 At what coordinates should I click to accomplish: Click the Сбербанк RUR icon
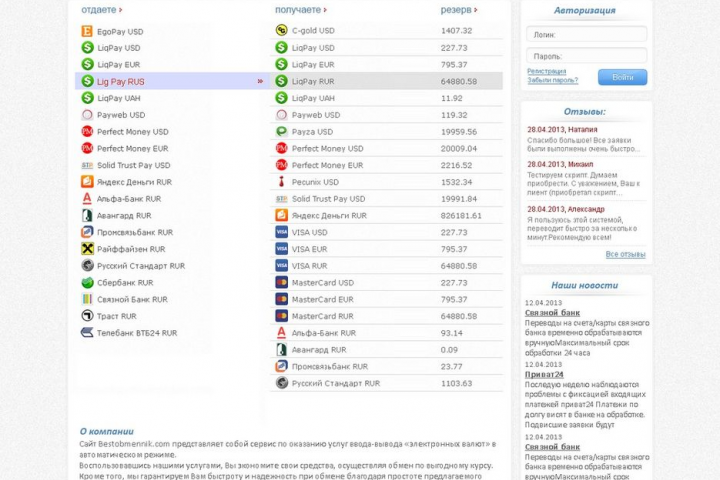point(87,282)
